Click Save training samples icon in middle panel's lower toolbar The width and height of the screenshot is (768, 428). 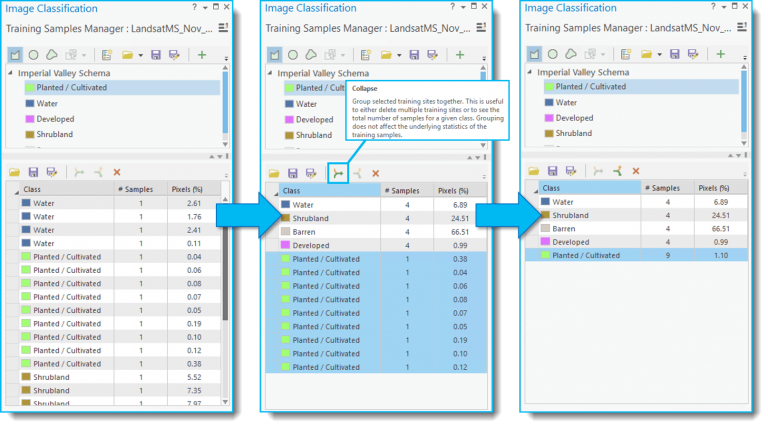292,173
